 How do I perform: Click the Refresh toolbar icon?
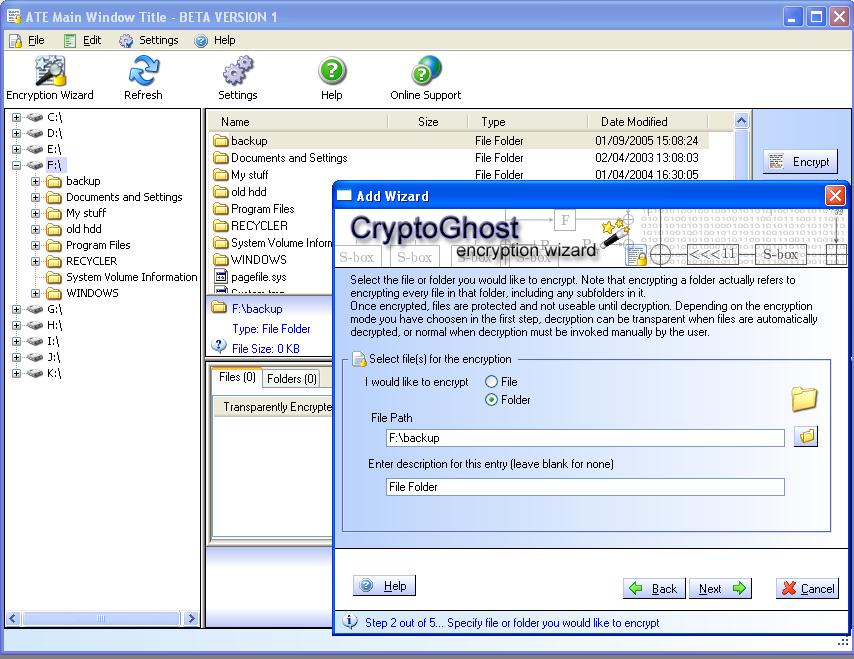click(143, 71)
